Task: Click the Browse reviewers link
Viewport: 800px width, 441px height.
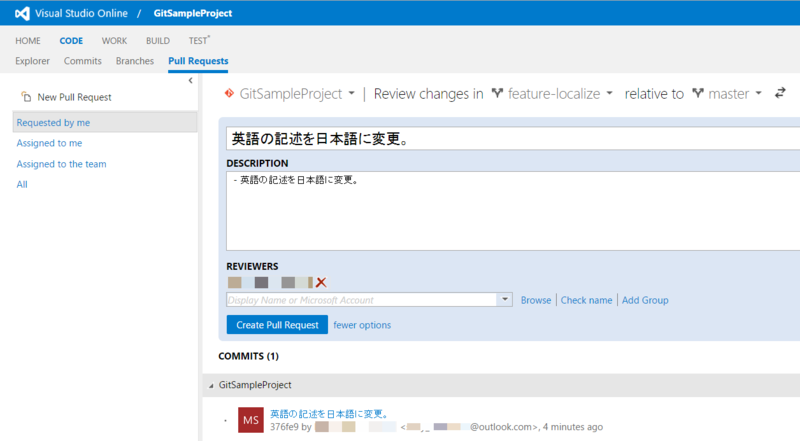Action: [x=536, y=300]
